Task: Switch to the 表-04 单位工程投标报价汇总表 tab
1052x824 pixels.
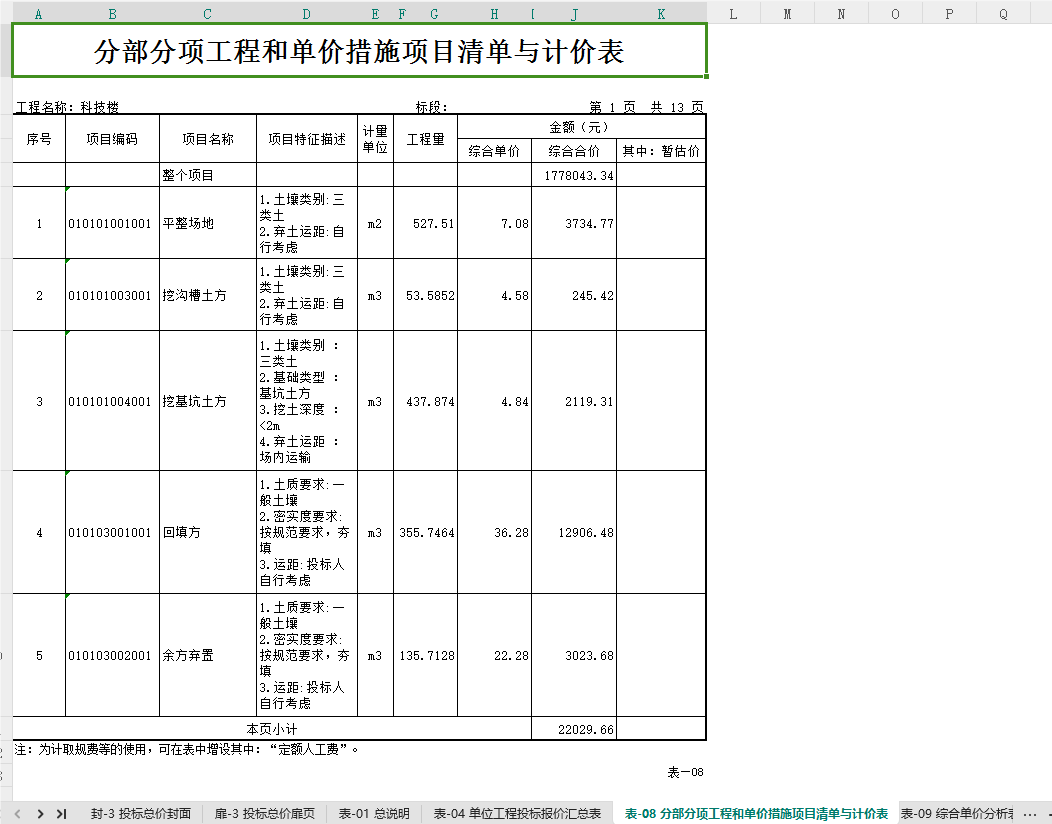Action: (x=517, y=814)
